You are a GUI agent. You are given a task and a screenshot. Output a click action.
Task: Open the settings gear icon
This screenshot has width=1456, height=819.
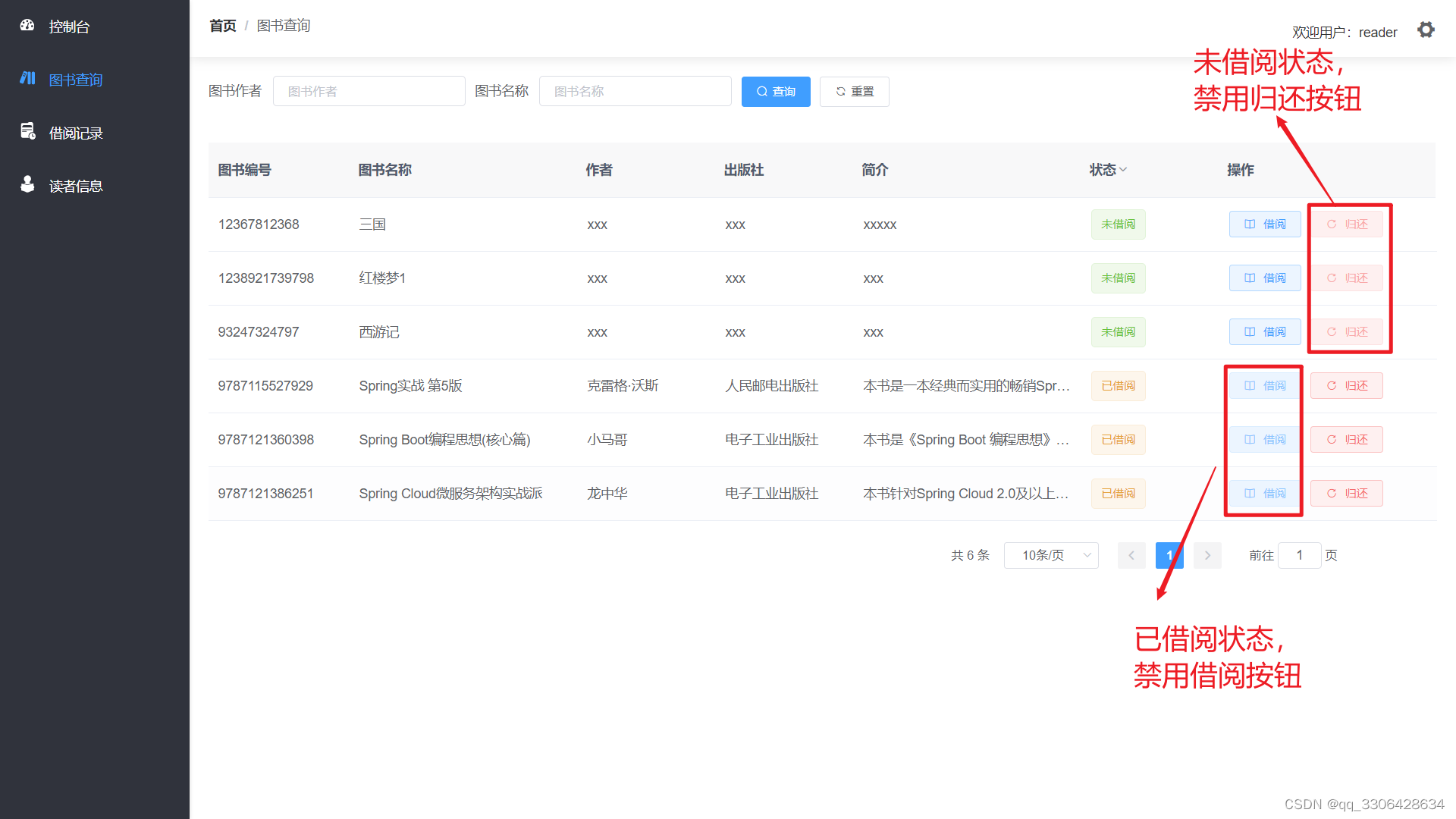tap(1426, 30)
